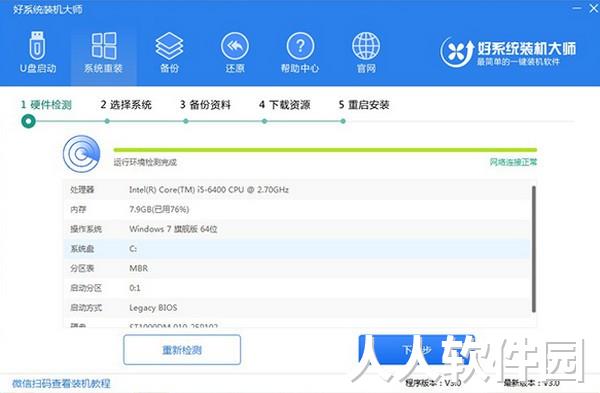
Task: Click the 好系统装机大师 window title
Action: (47, 9)
